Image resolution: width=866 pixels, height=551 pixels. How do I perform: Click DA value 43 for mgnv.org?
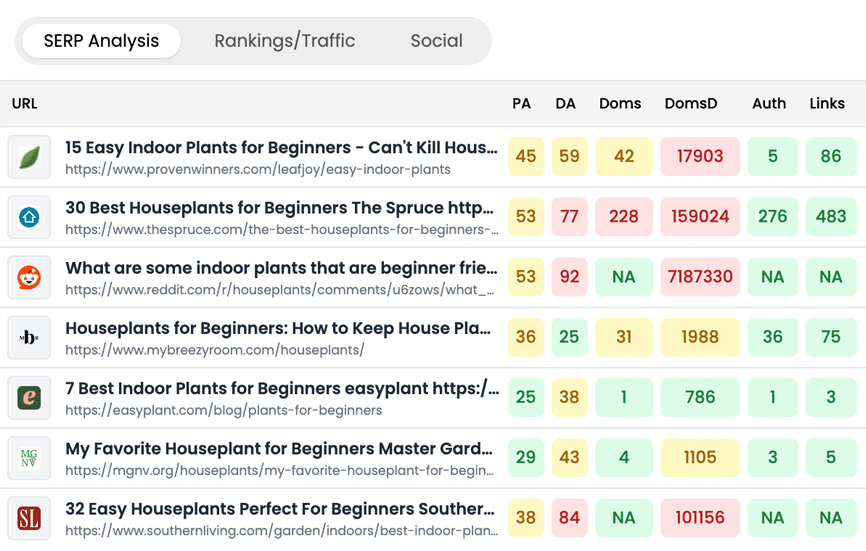click(x=569, y=458)
